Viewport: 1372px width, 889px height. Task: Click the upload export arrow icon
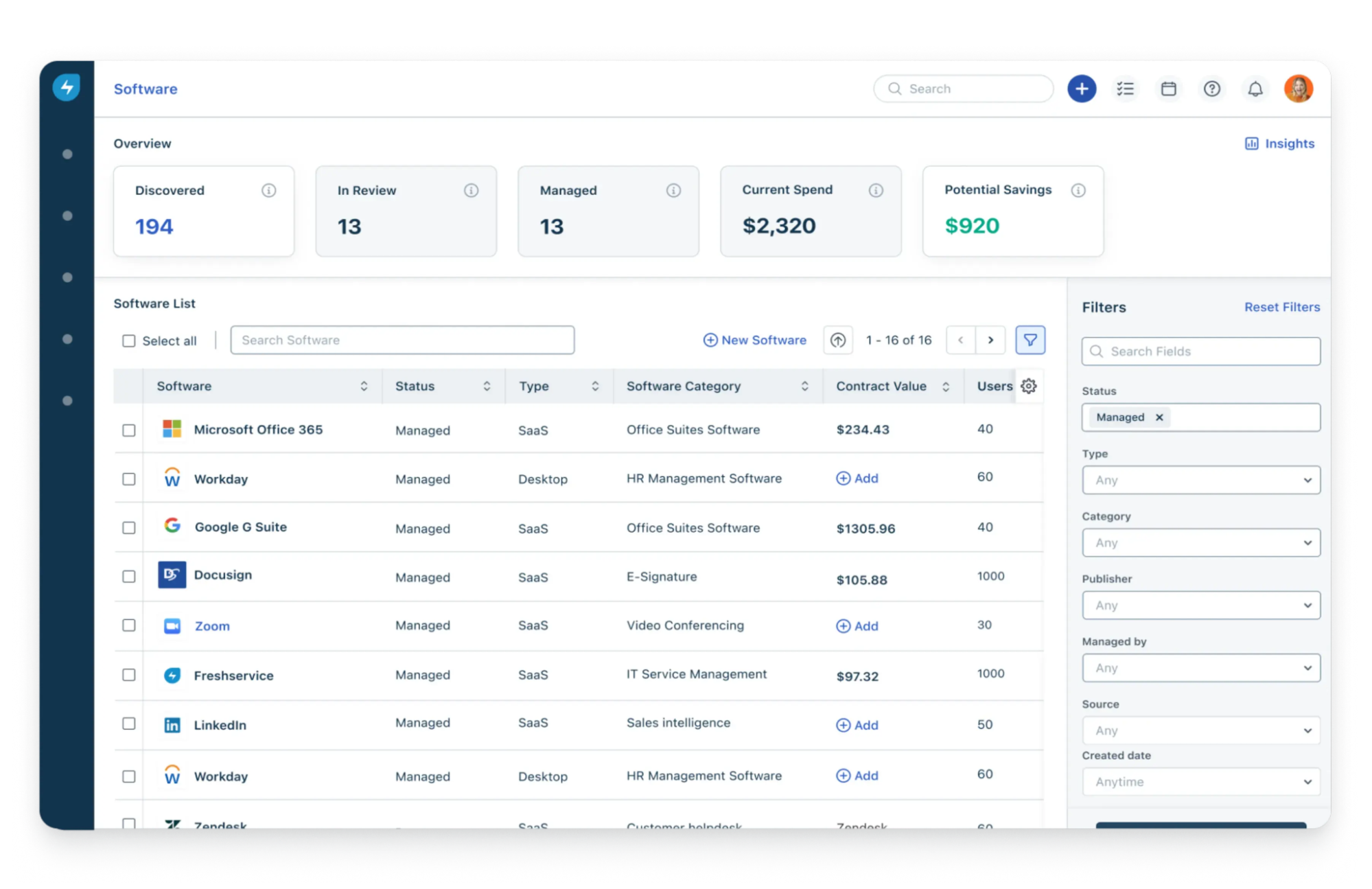click(x=837, y=340)
